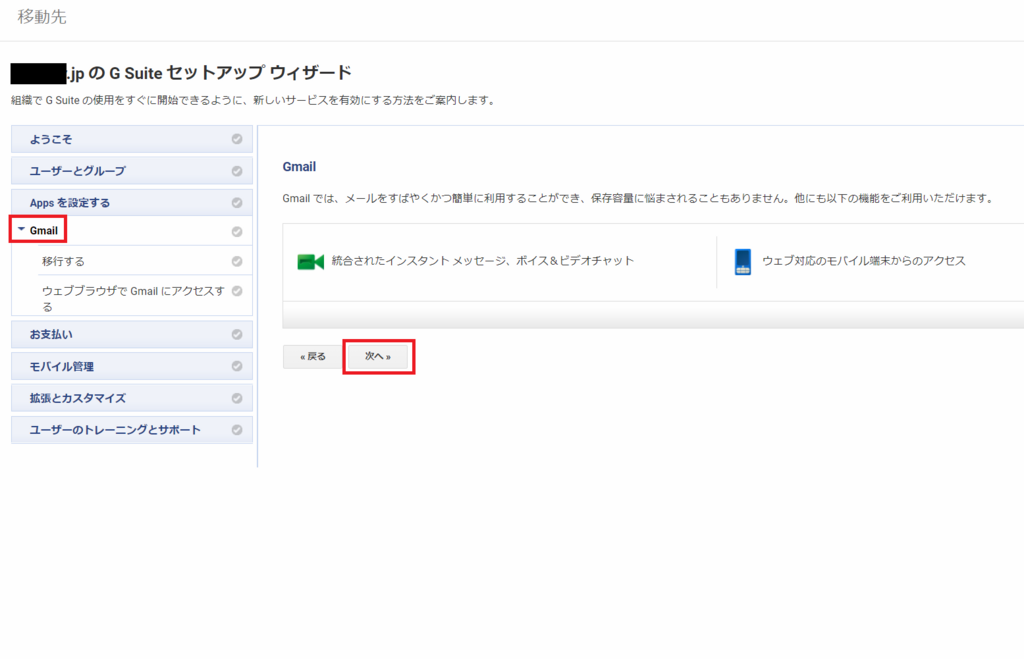Open the お支払い section
This screenshot has height=659, width=1024.
click(x=132, y=334)
